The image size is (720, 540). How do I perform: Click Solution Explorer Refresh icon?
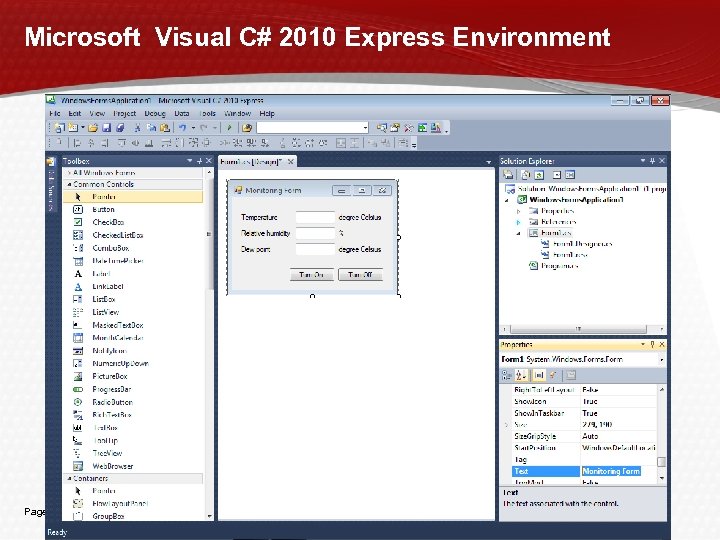540,174
